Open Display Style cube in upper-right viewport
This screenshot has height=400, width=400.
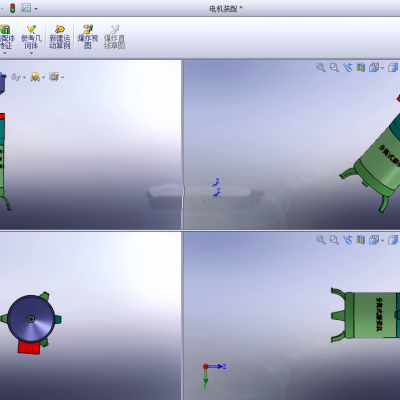(x=393, y=68)
